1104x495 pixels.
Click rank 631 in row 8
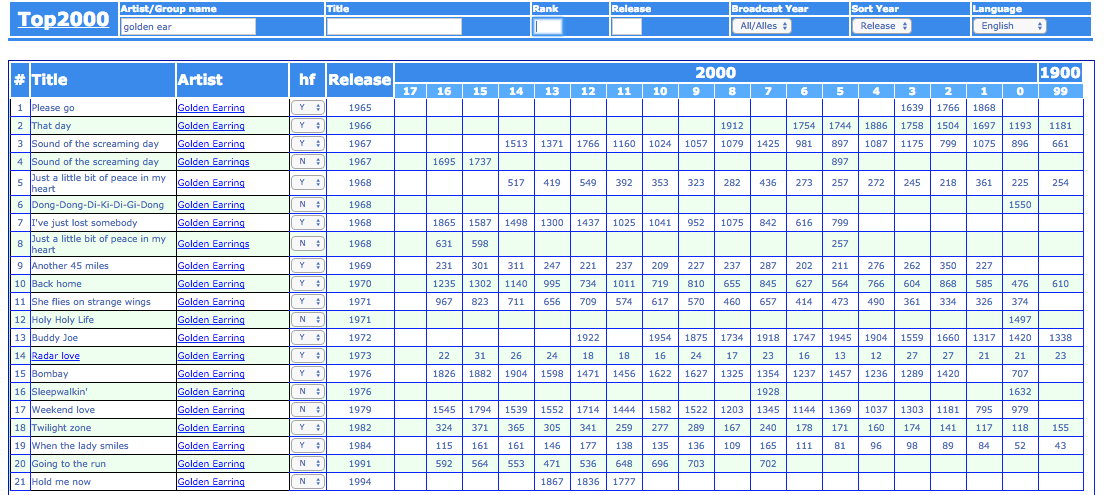(x=444, y=244)
